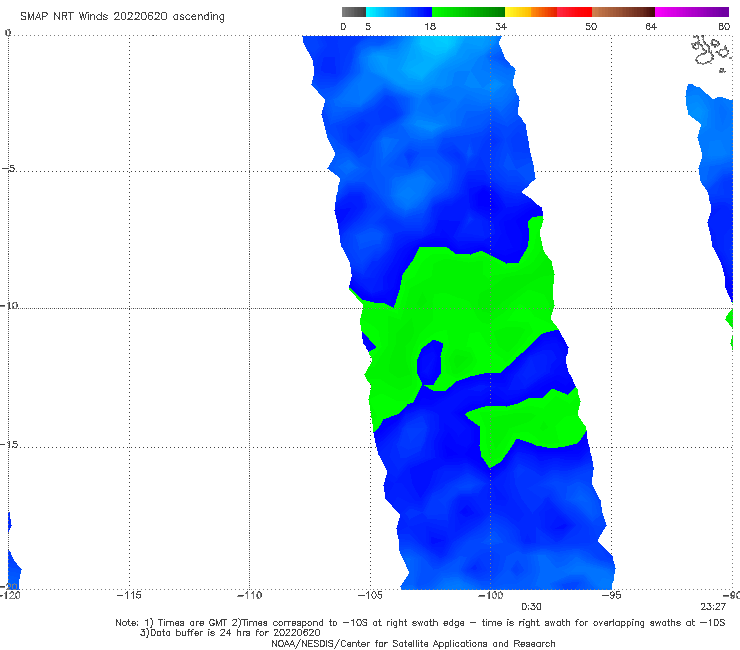Click the latitude label '-10'

(x=9, y=305)
